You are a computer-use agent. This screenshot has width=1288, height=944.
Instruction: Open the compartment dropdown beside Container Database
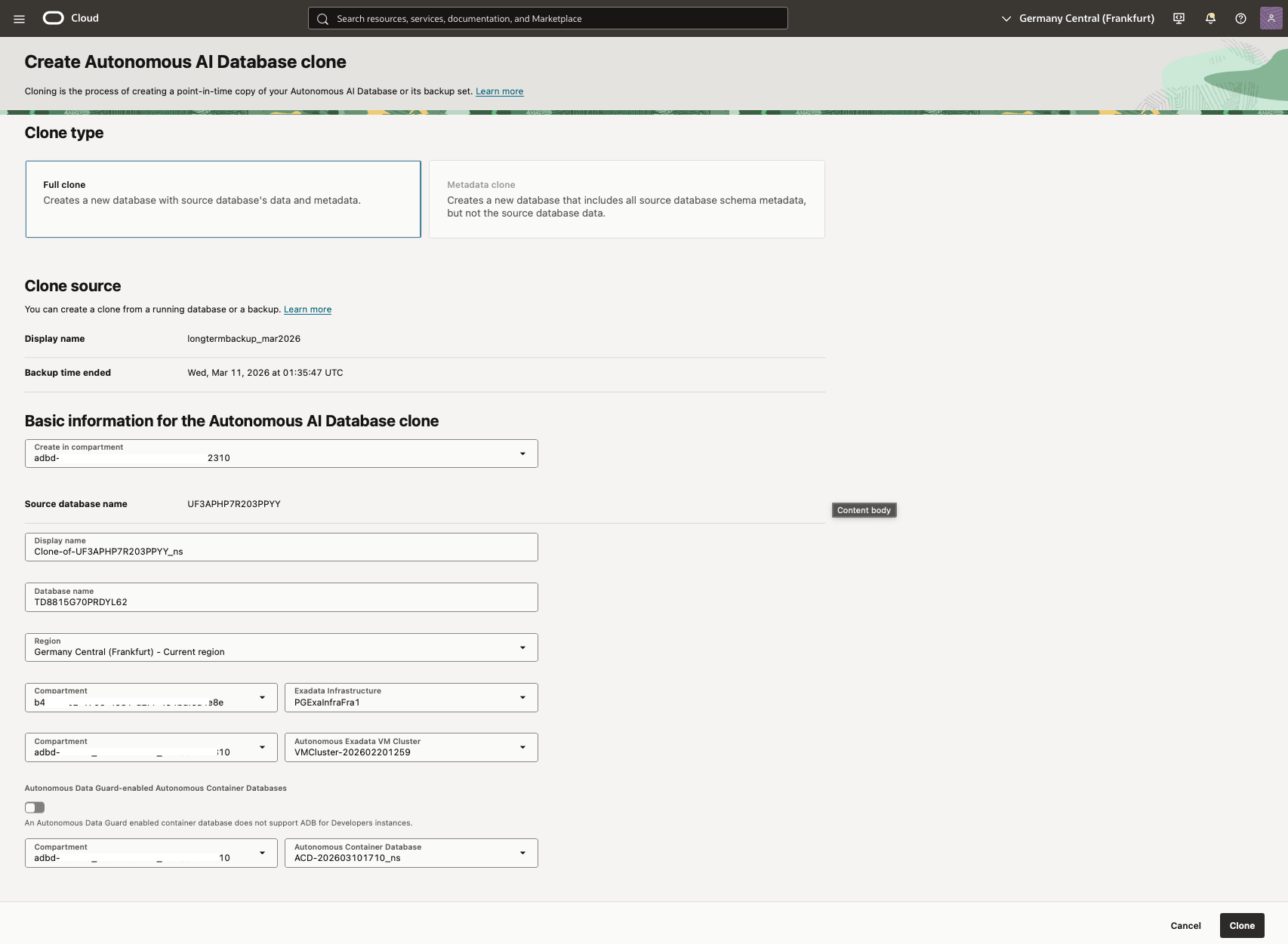151,853
